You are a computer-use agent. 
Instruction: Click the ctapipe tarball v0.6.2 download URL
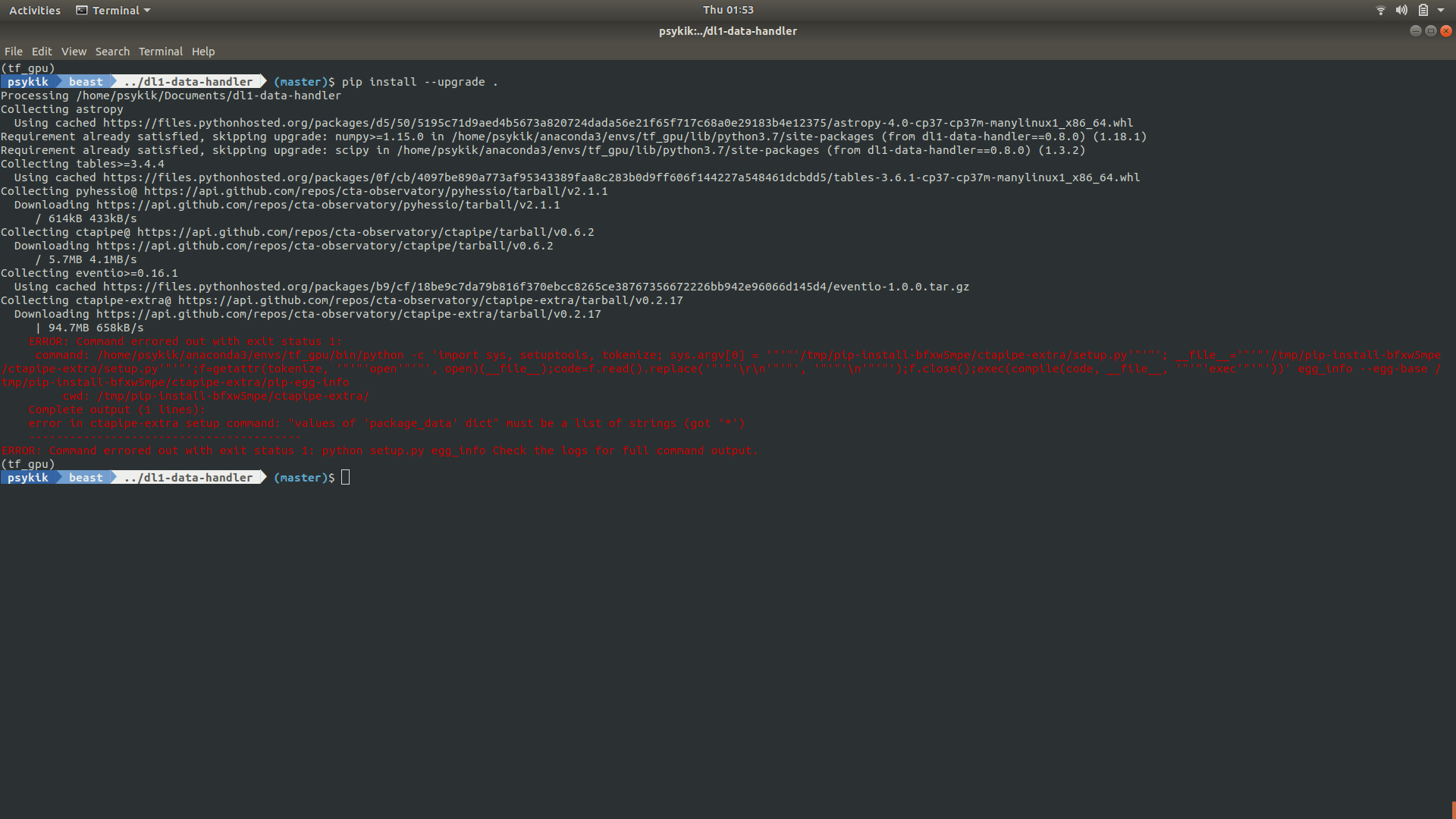(x=325, y=246)
